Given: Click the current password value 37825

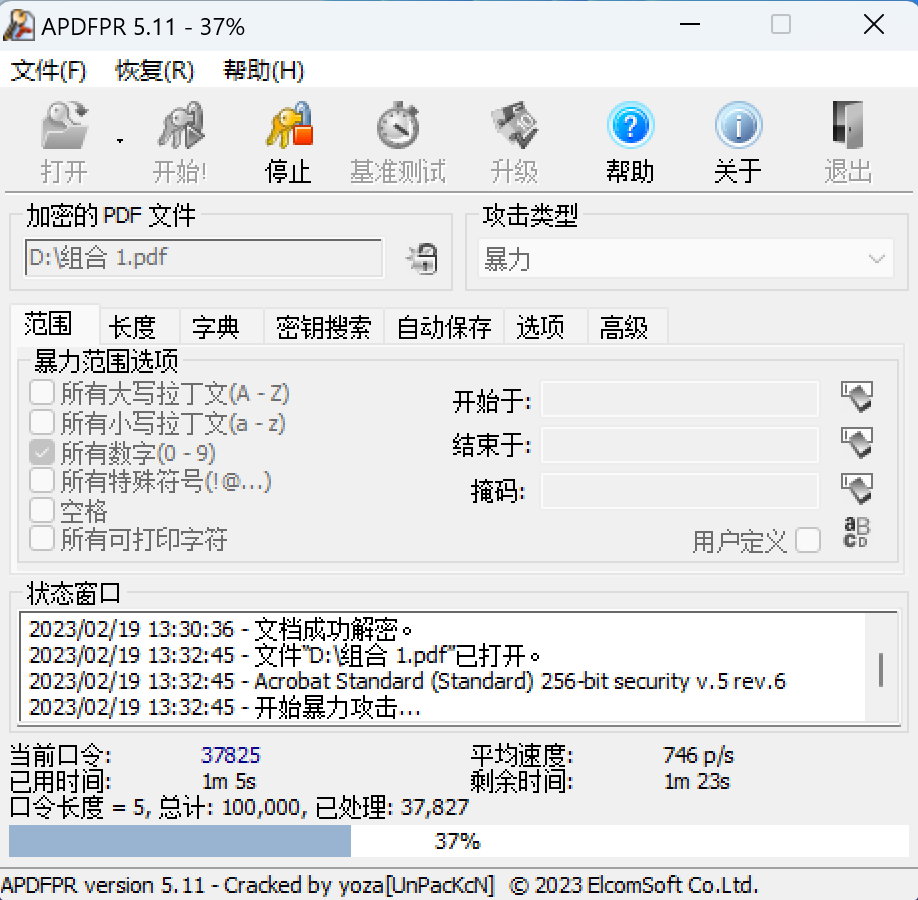Looking at the screenshot, I should coord(231,755).
